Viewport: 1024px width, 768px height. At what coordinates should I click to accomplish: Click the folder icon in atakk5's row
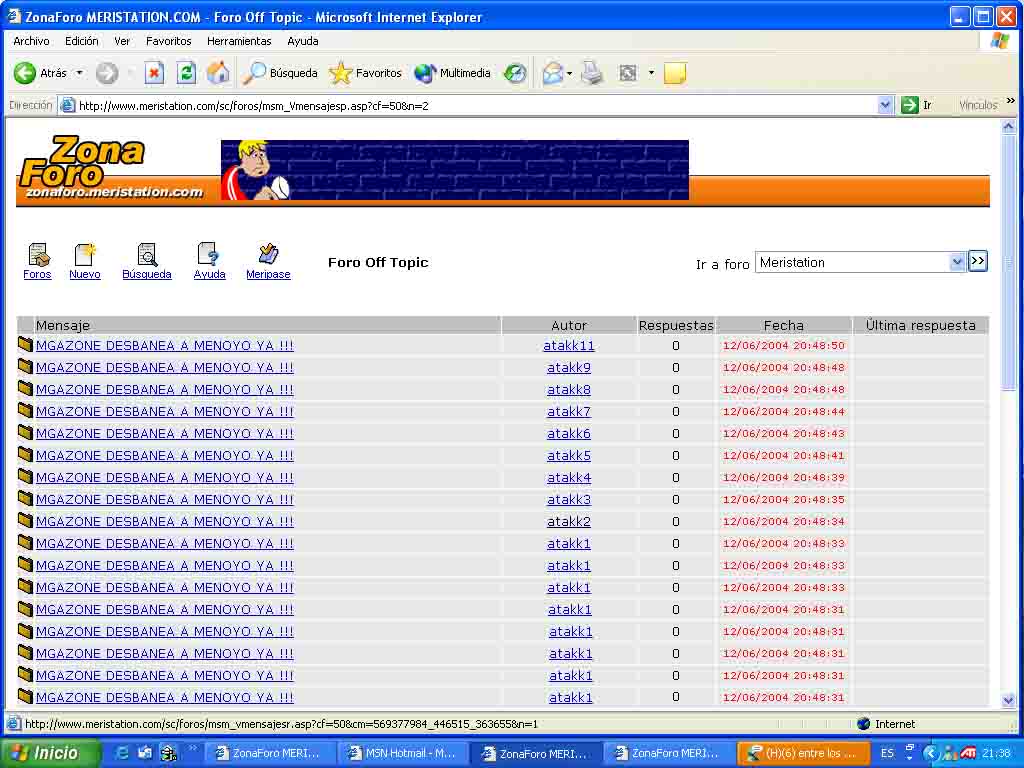(x=25, y=455)
